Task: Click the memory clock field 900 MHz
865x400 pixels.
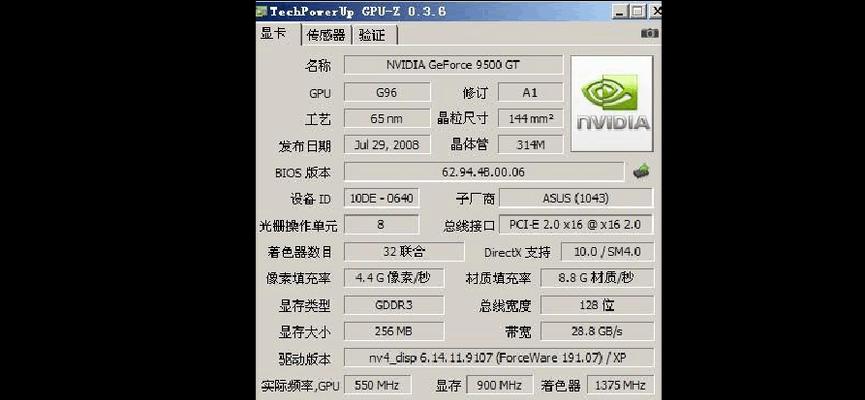Action: tap(500, 385)
